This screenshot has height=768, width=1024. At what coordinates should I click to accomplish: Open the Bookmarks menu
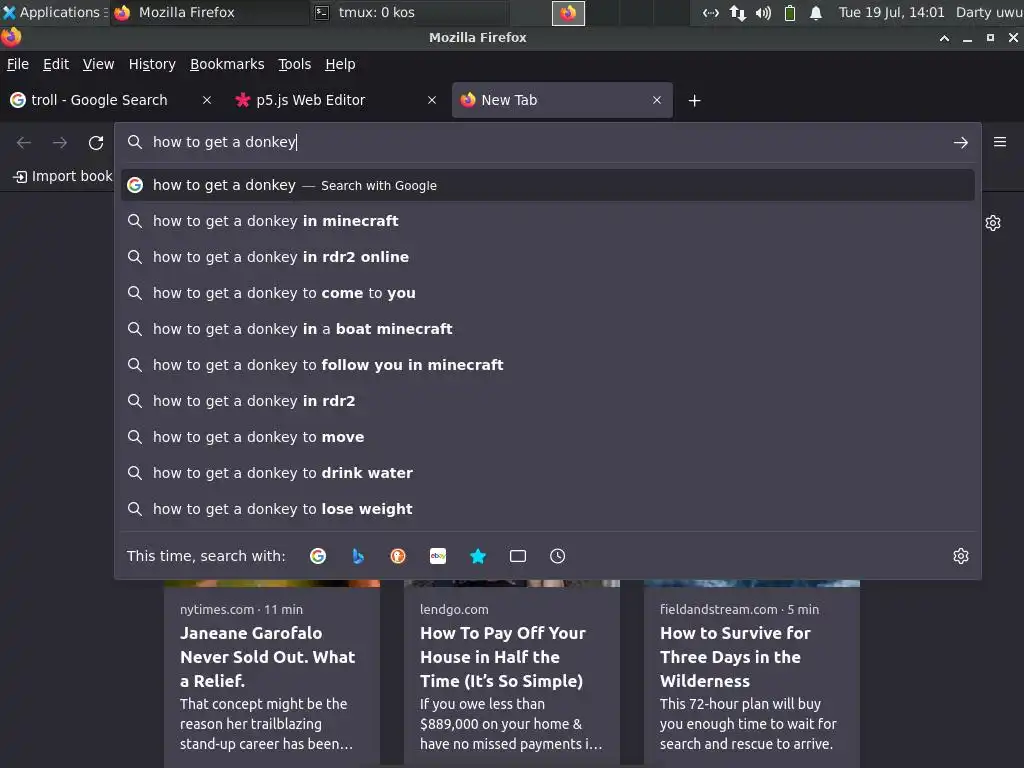pos(227,64)
